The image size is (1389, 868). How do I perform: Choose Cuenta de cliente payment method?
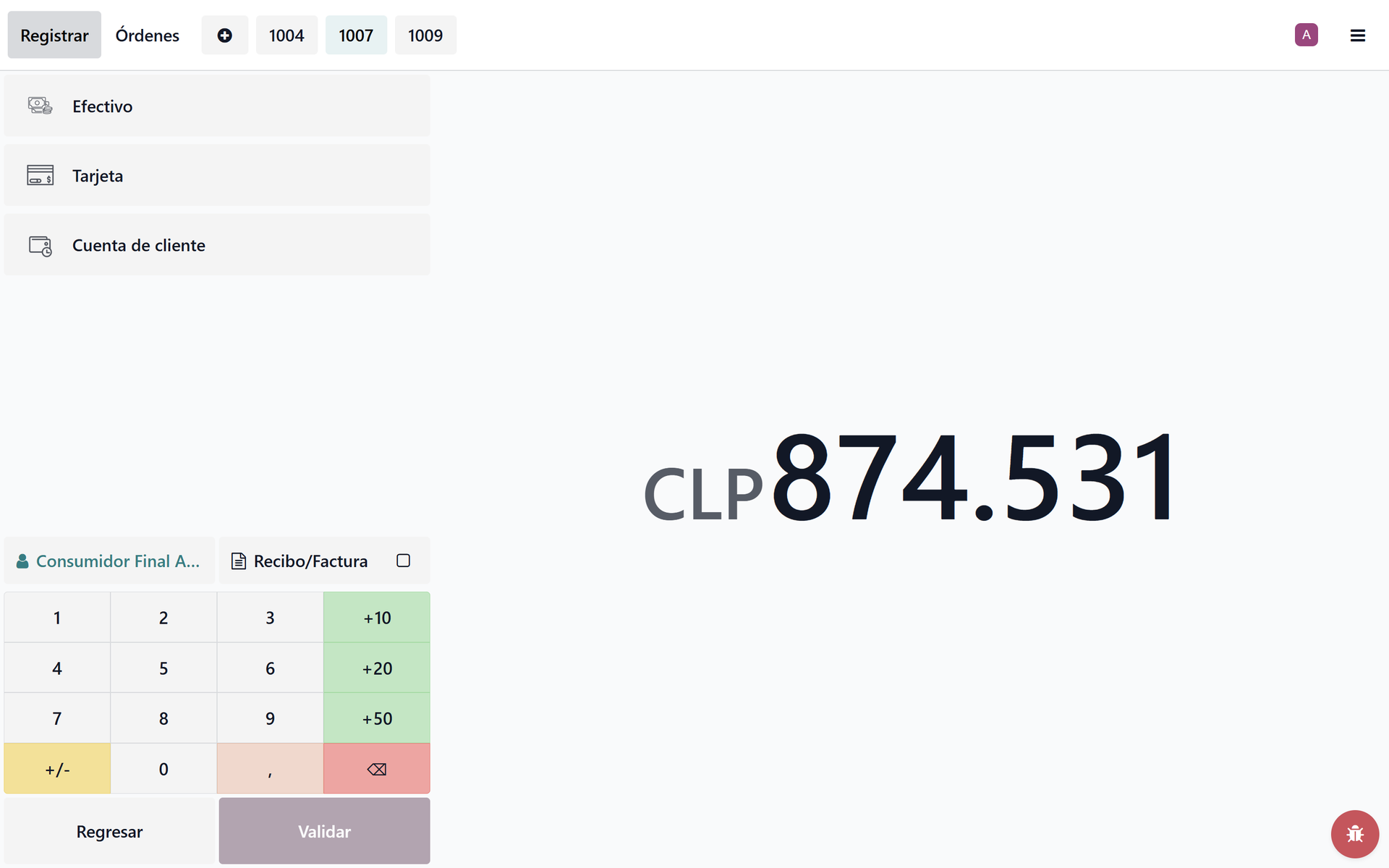click(x=216, y=245)
